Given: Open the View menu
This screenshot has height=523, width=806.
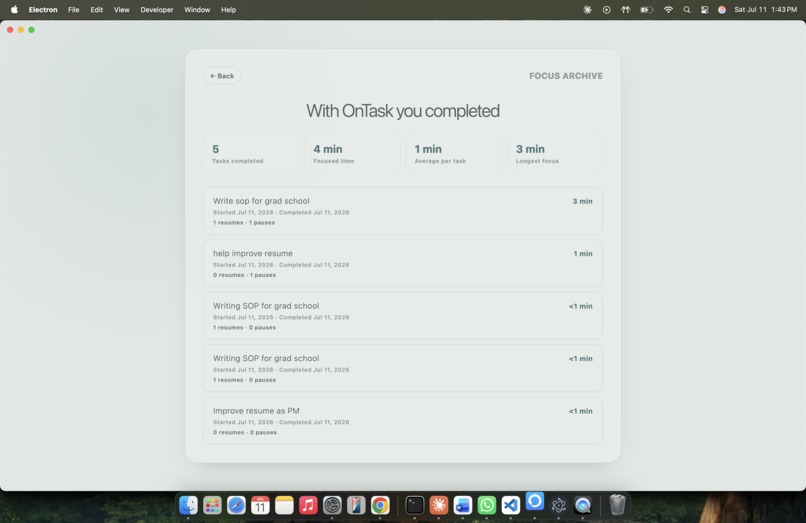Looking at the screenshot, I should coord(121,9).
